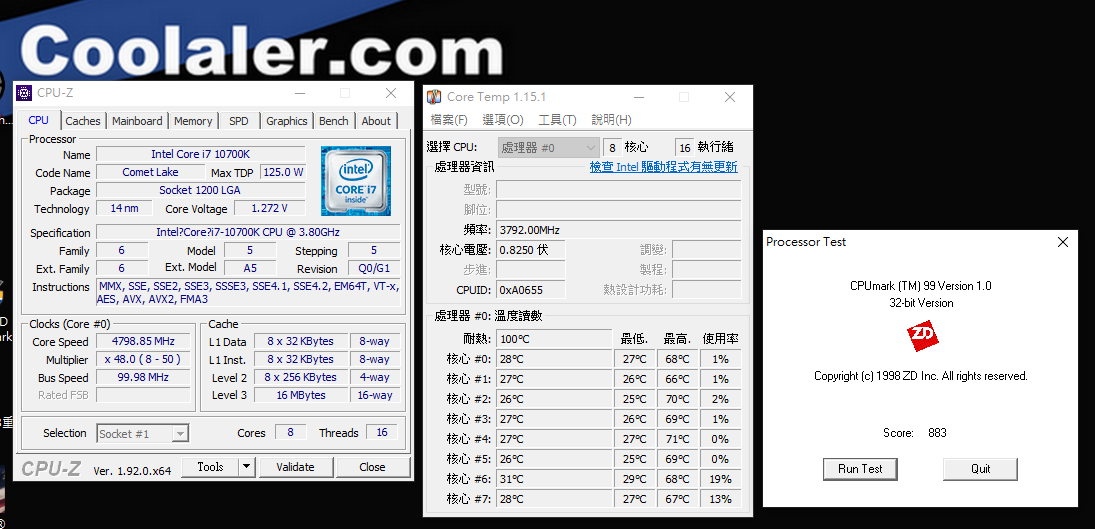Open the SPD tab in CPU-Z

[239, 121]
